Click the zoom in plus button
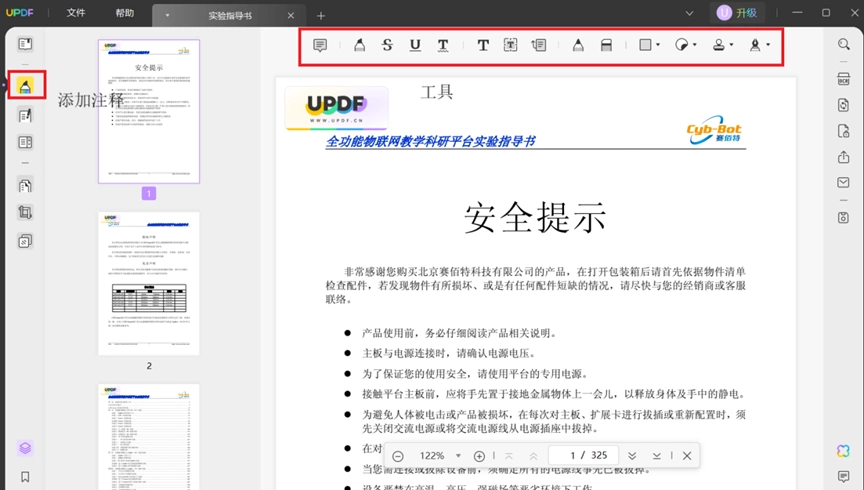 [x=479, y=456]
